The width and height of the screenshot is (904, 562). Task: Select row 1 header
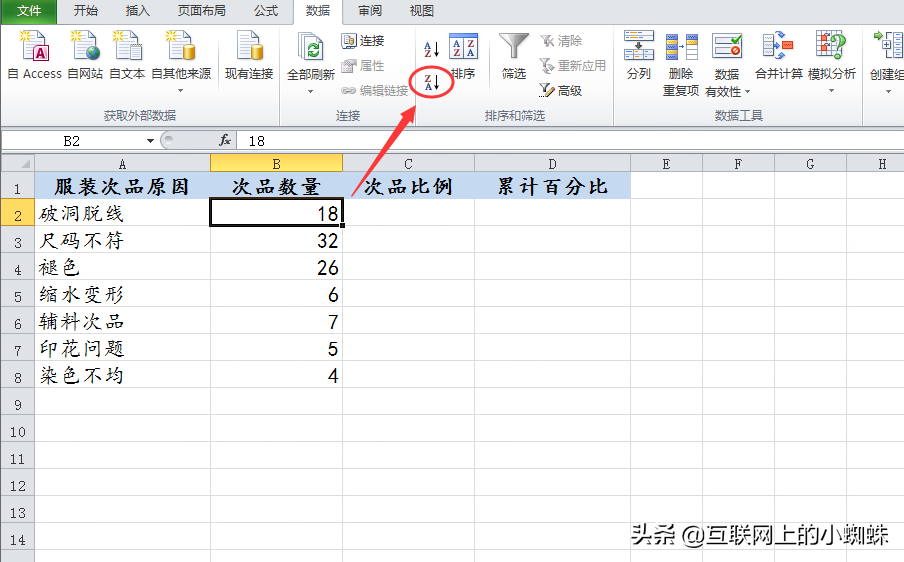pos(18,186)
